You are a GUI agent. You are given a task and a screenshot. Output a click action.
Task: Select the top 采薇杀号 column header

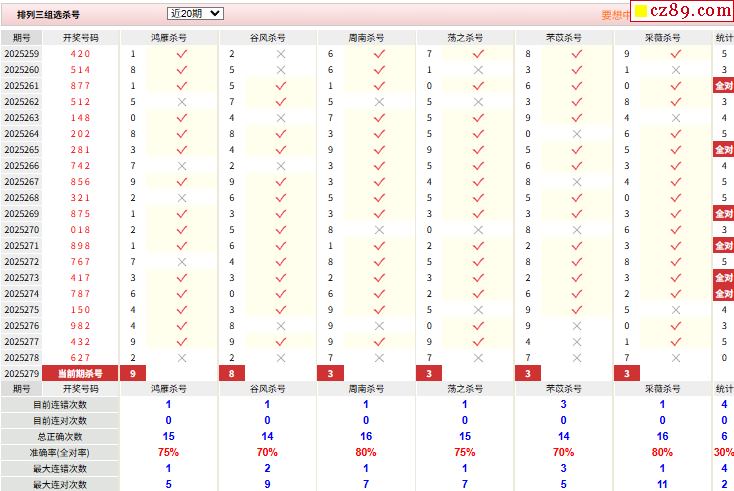coord(662,37)
